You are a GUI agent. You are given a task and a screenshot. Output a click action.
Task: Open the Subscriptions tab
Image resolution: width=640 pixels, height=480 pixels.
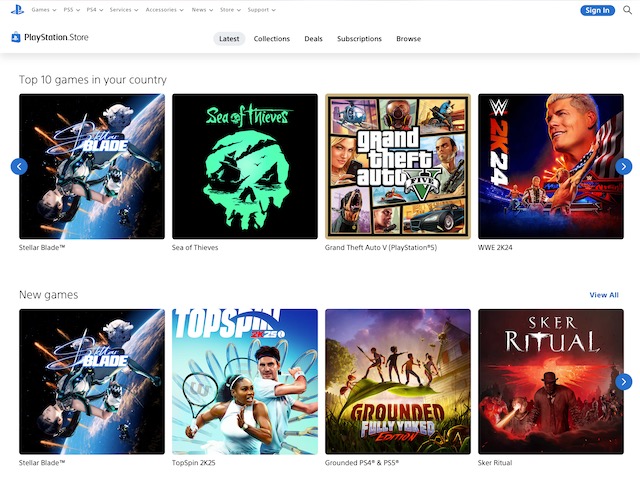(x=359, y=39)
